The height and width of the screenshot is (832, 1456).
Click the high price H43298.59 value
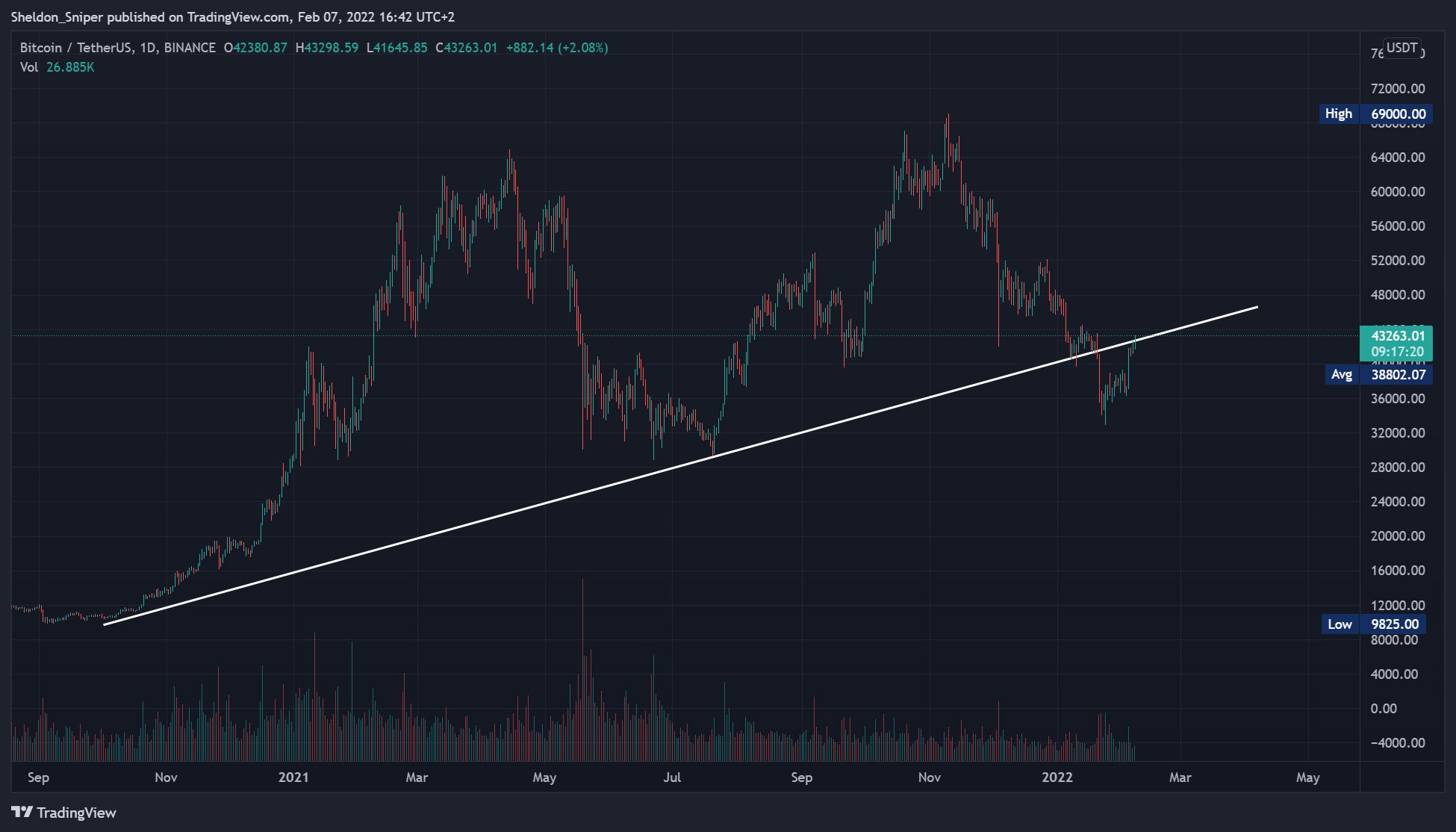327,48
